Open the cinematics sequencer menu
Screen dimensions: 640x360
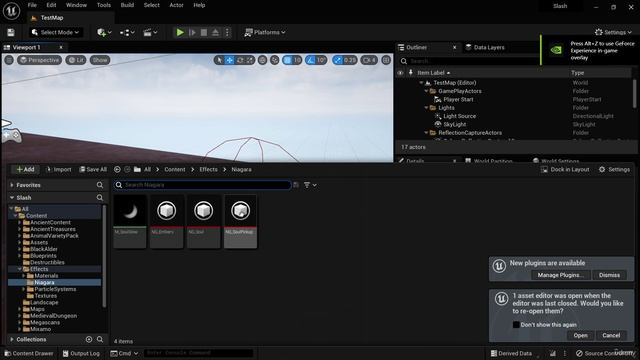[150, 32]
